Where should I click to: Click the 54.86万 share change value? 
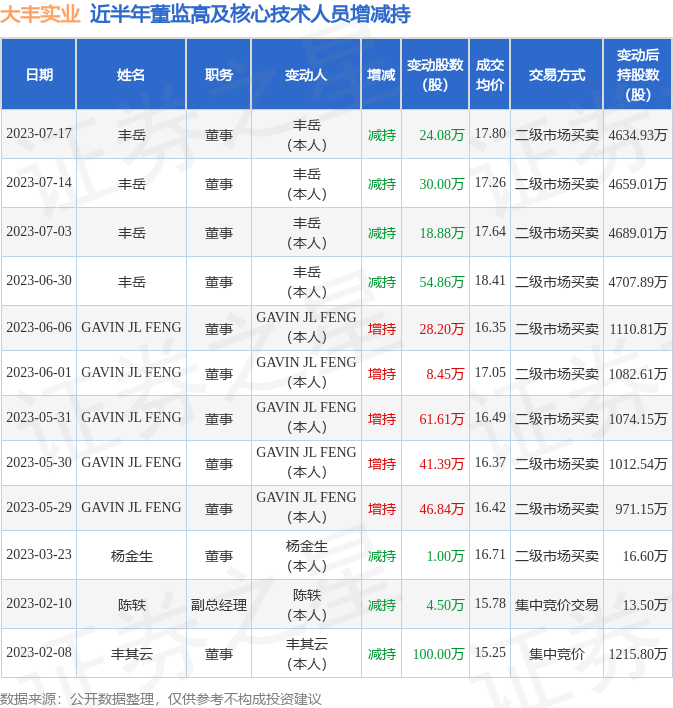tap(441, 282)
